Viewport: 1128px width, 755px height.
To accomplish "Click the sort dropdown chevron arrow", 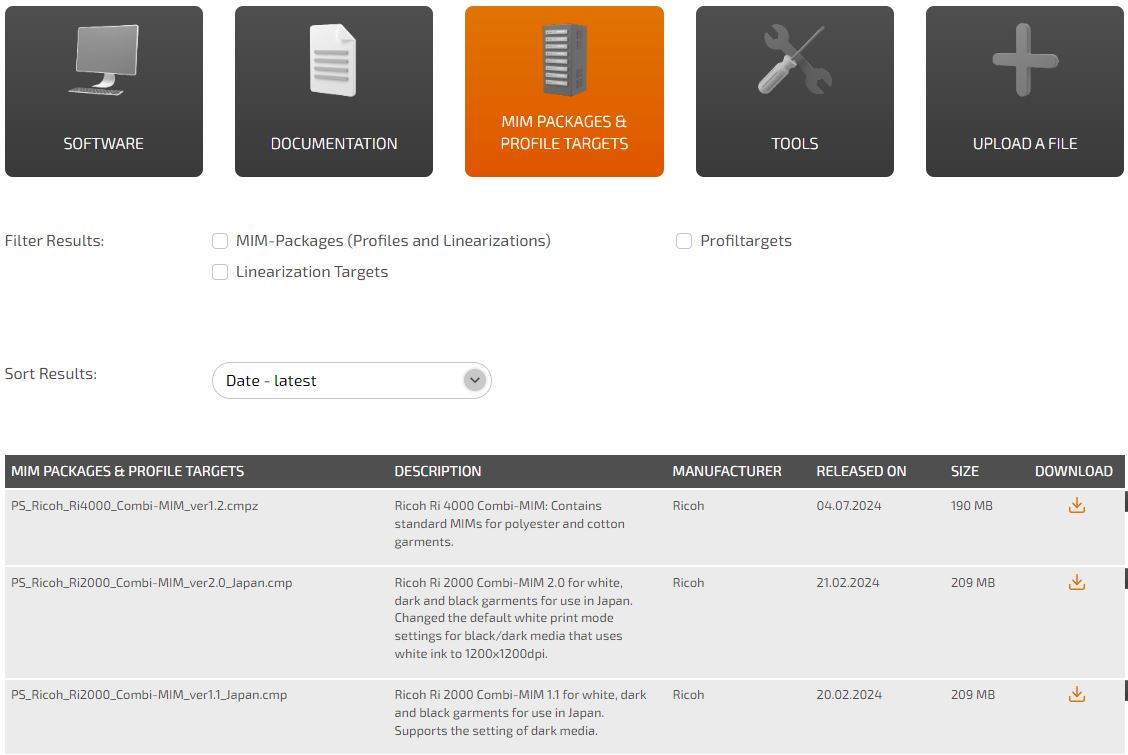I will pyautogui.click(x=475, y=380).
